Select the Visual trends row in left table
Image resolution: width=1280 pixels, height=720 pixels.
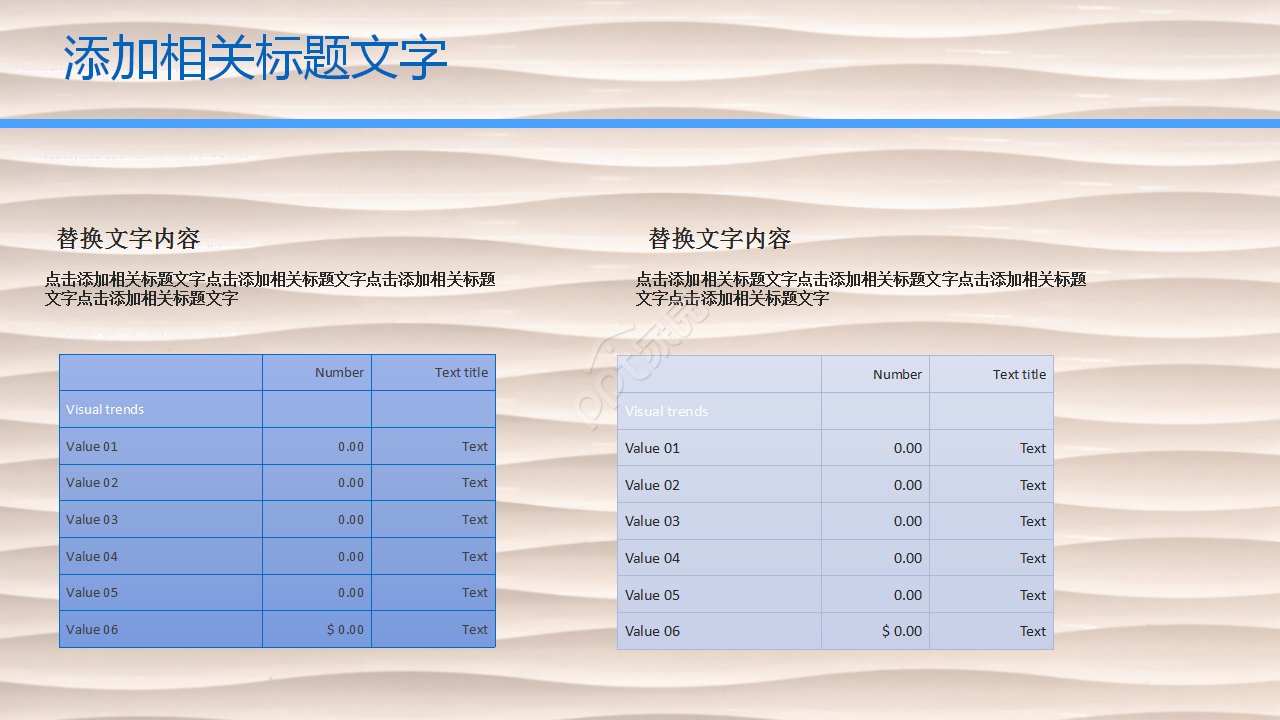[x=104, y=409]
